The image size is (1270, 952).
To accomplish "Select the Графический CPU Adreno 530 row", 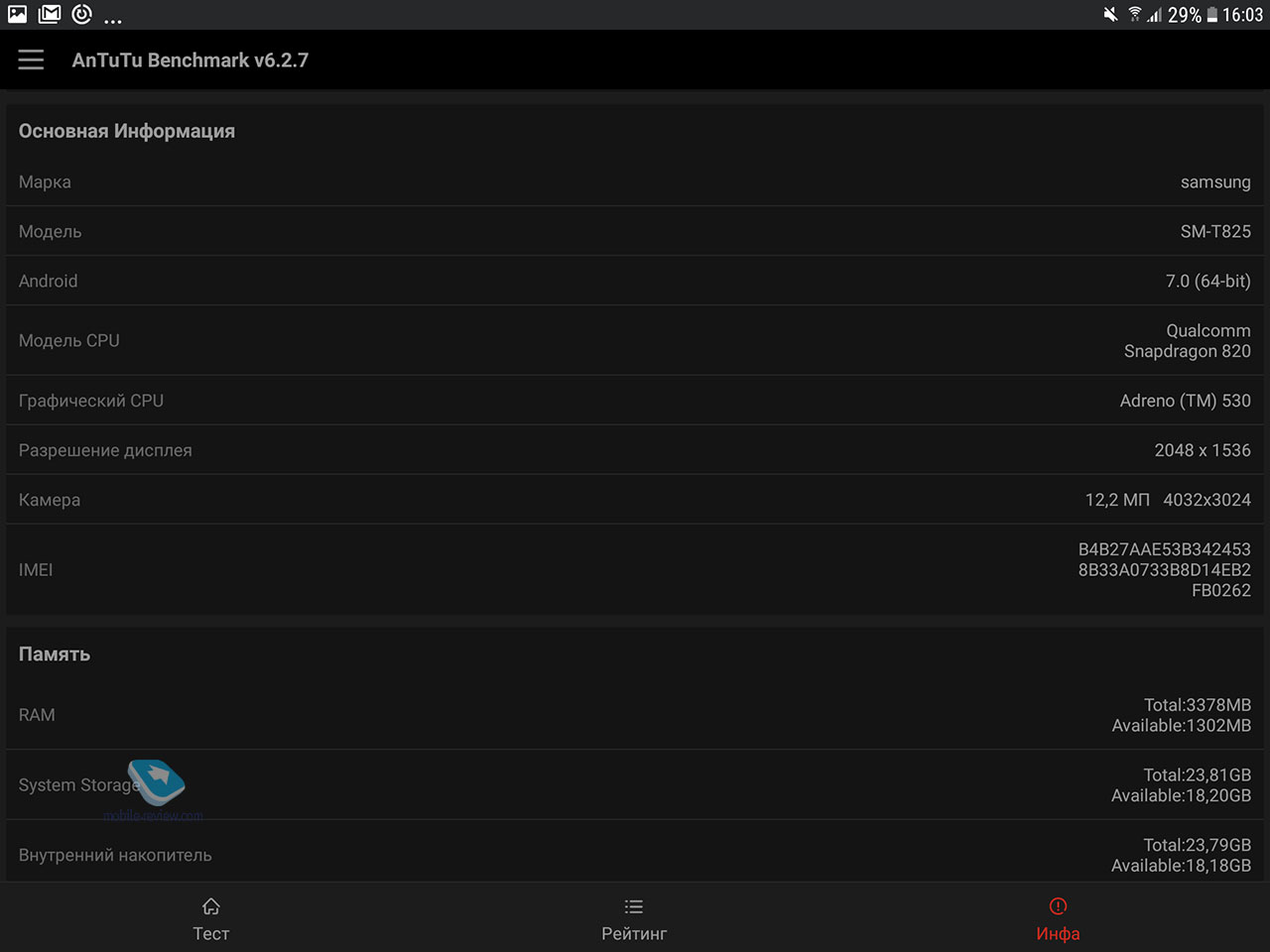I will click(x=635, y=401).
